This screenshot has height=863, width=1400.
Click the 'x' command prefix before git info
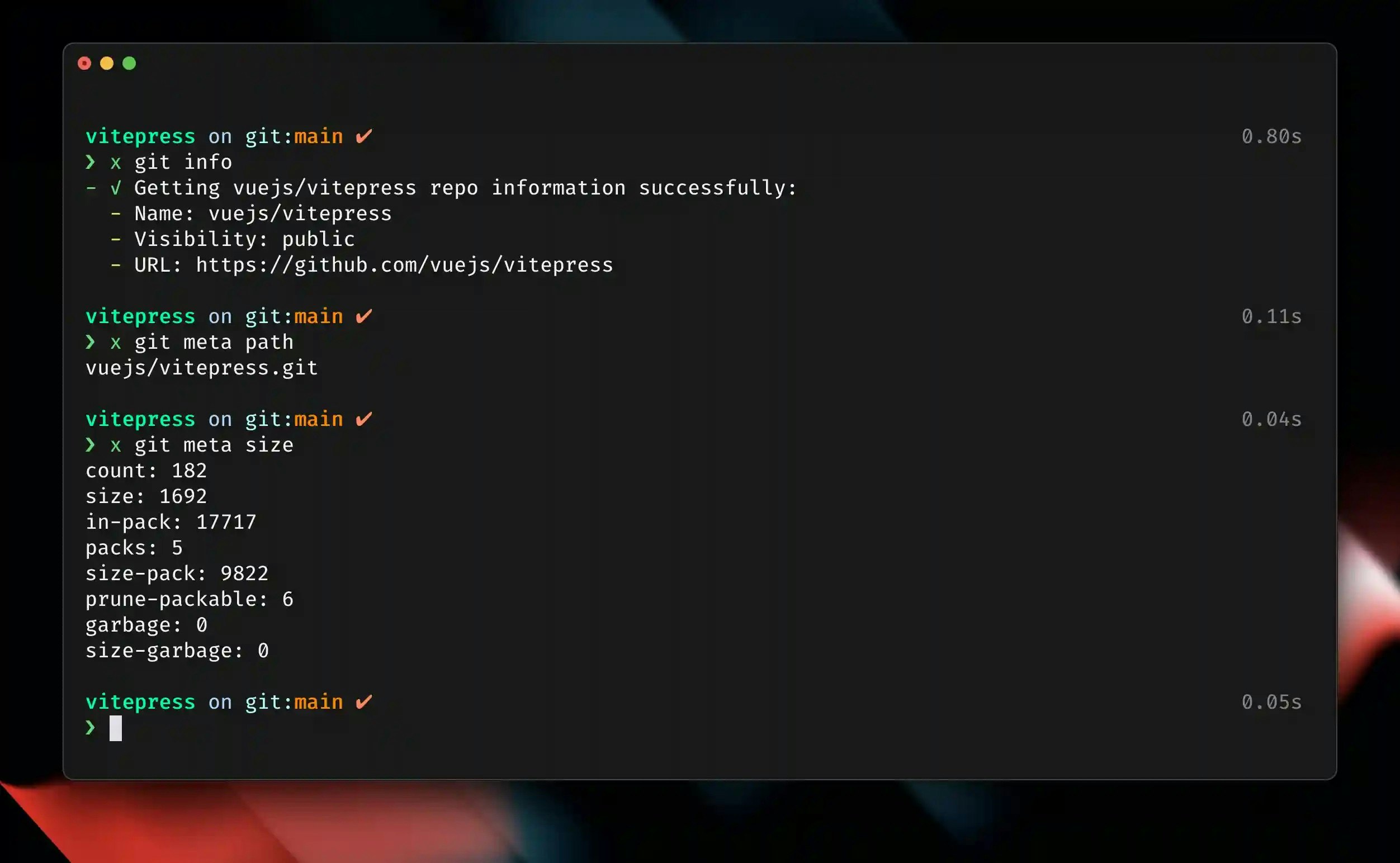(116, 162)
